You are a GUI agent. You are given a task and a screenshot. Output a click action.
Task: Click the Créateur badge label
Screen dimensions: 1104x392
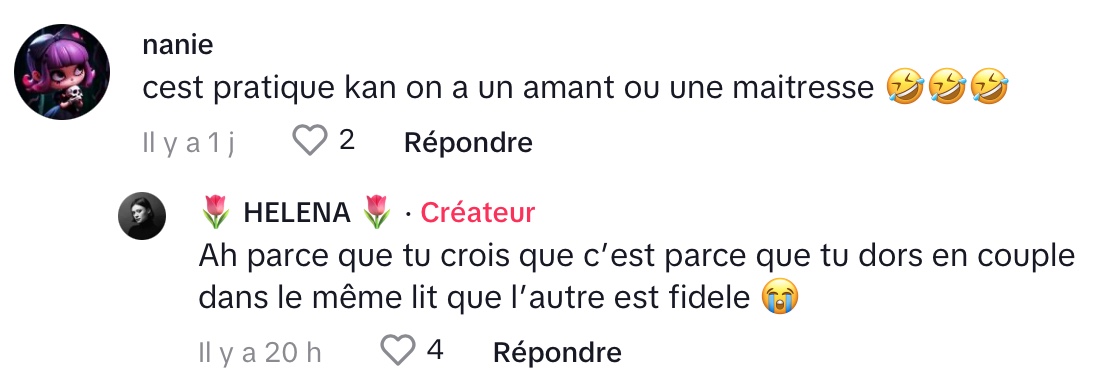click(x=477, y=212)
